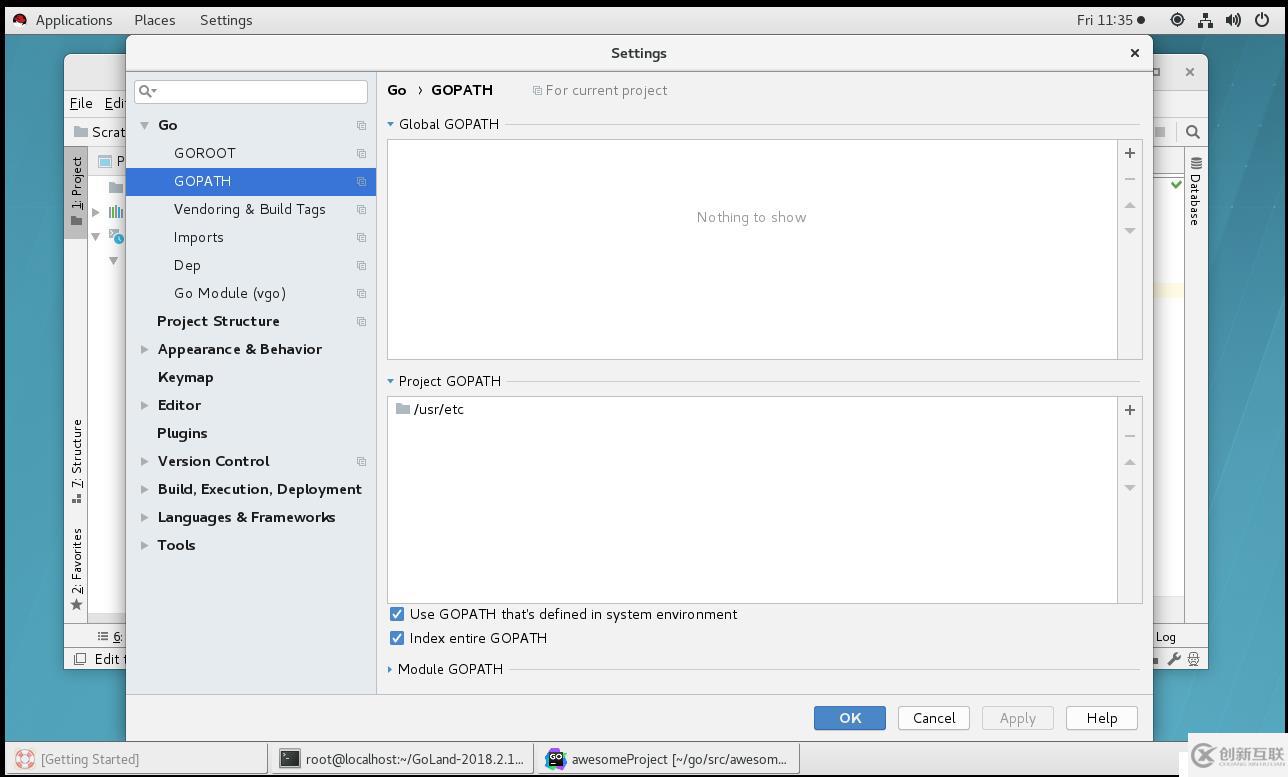The height and width of the screenshot is (777, 1288).
Task: Expand Languages & Frameworks category
Action: pos(145,517)
